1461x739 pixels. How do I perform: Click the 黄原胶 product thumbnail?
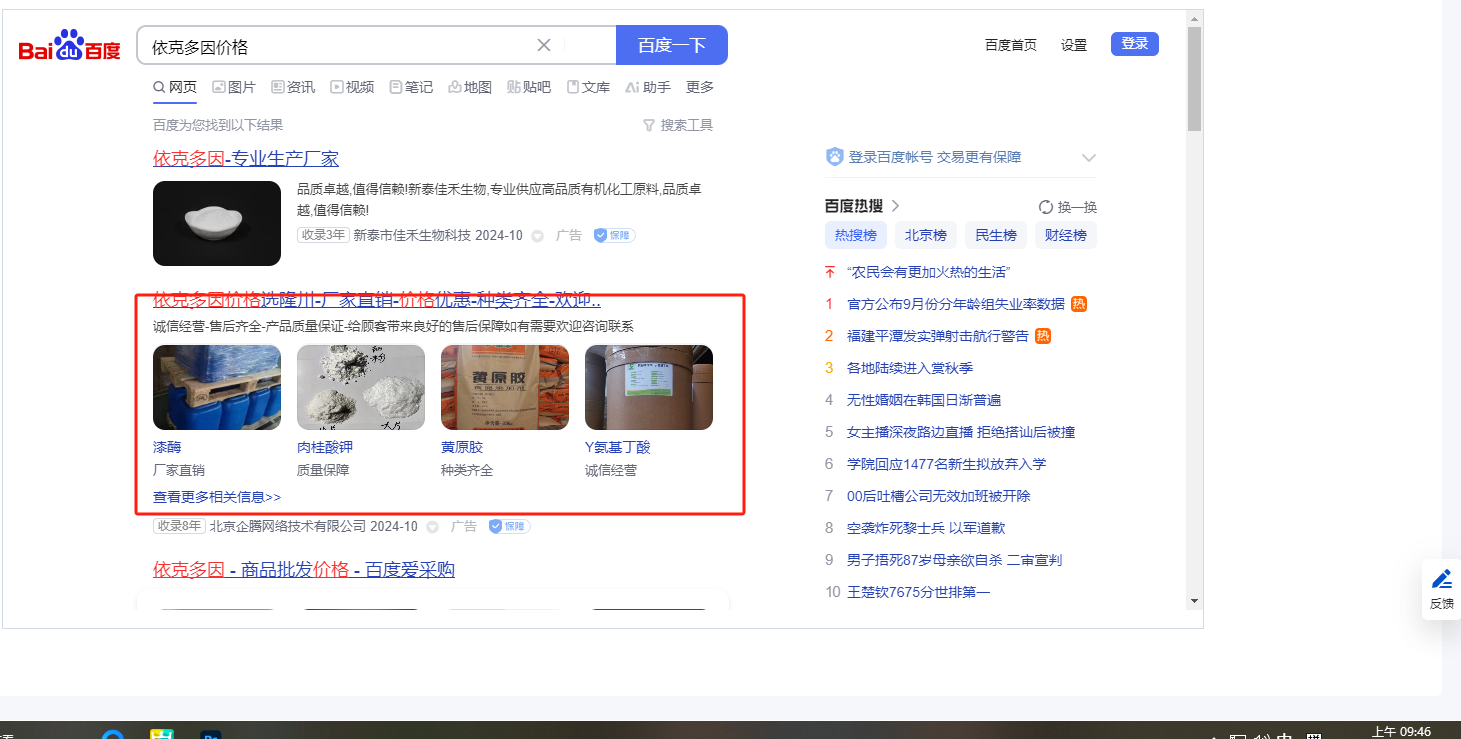[505, 387]
